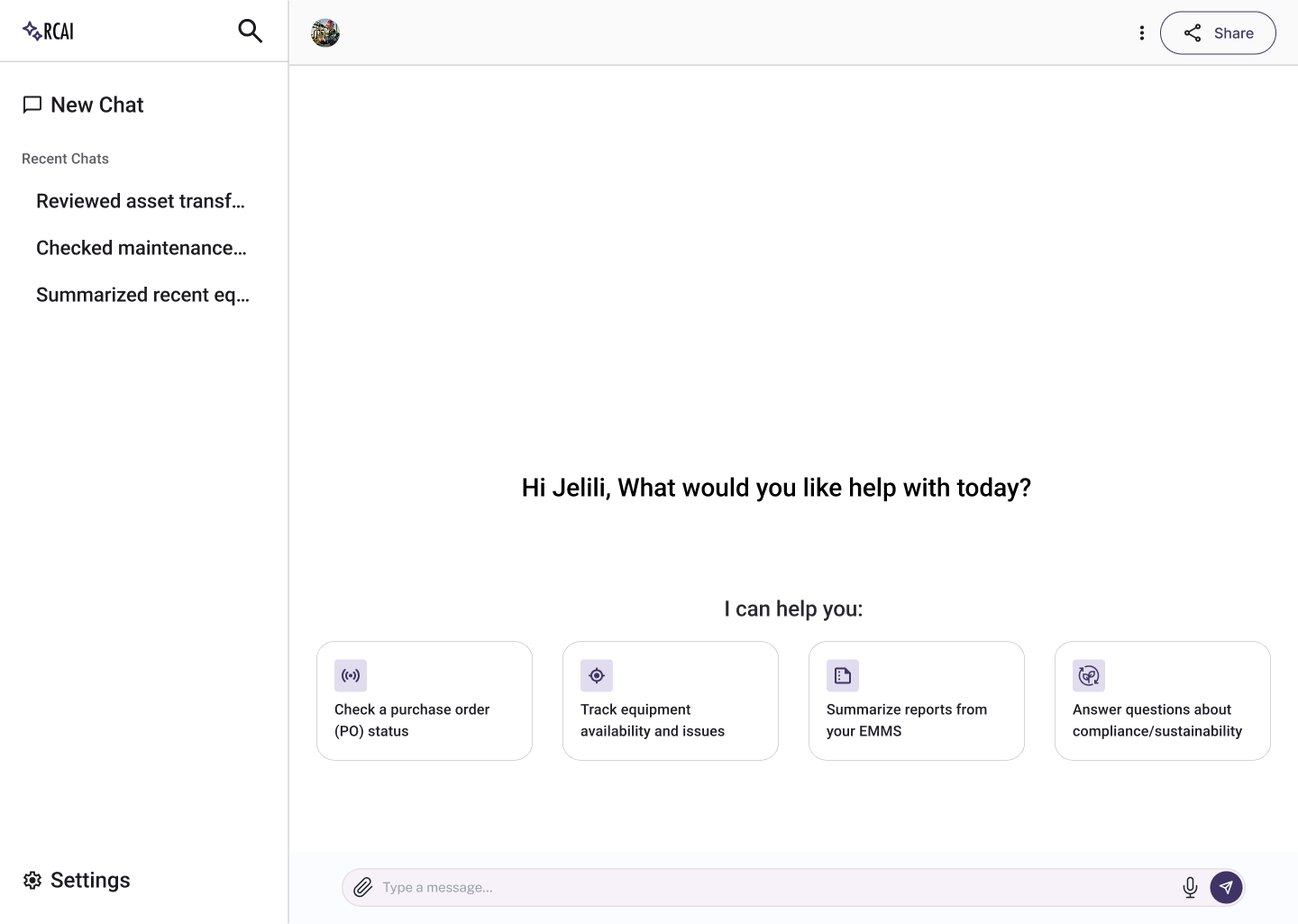Select 'Answer questions about compliance/sustainability' card
1298x924 pixels.
(x=1163, y=700)
